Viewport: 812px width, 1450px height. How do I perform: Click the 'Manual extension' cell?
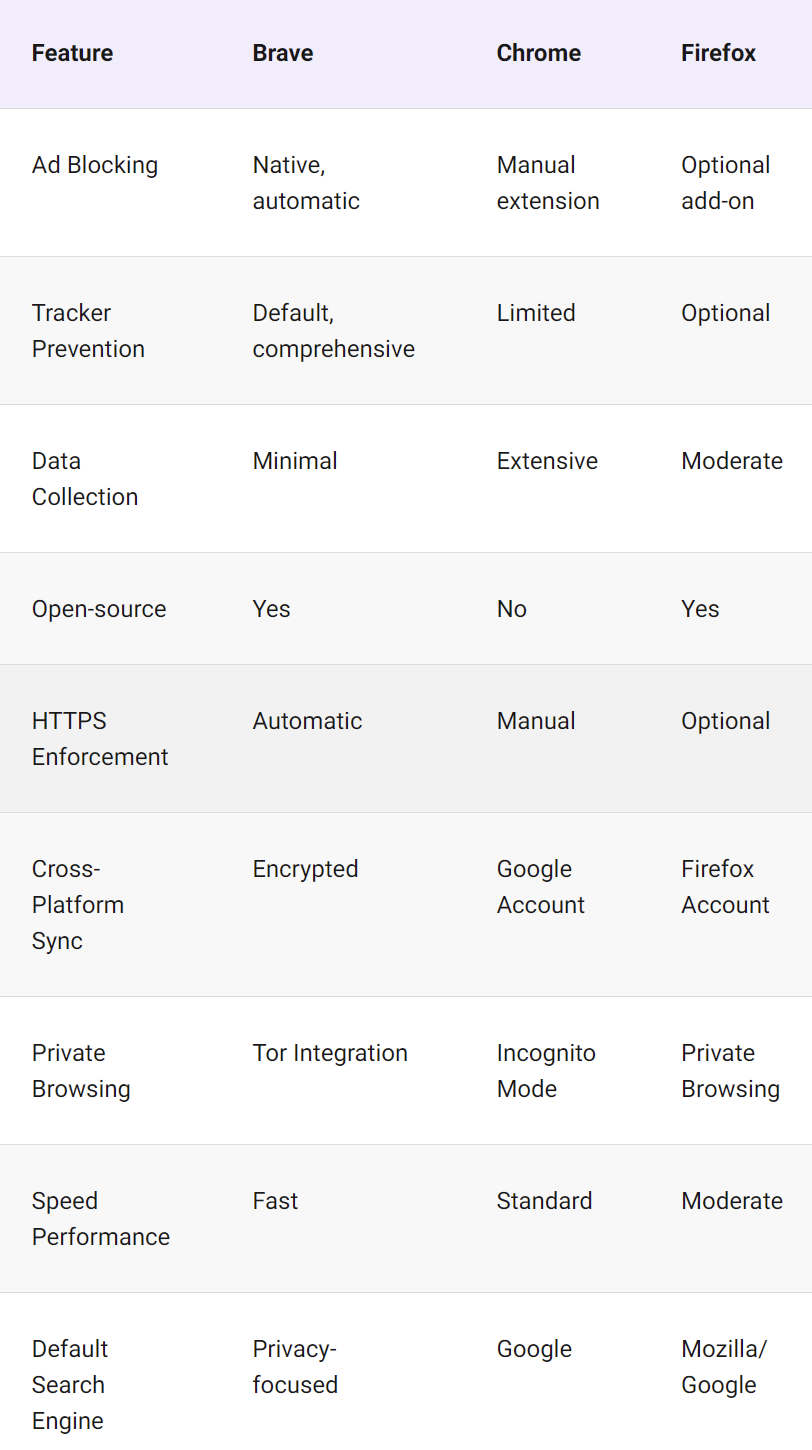pos(548,183)
